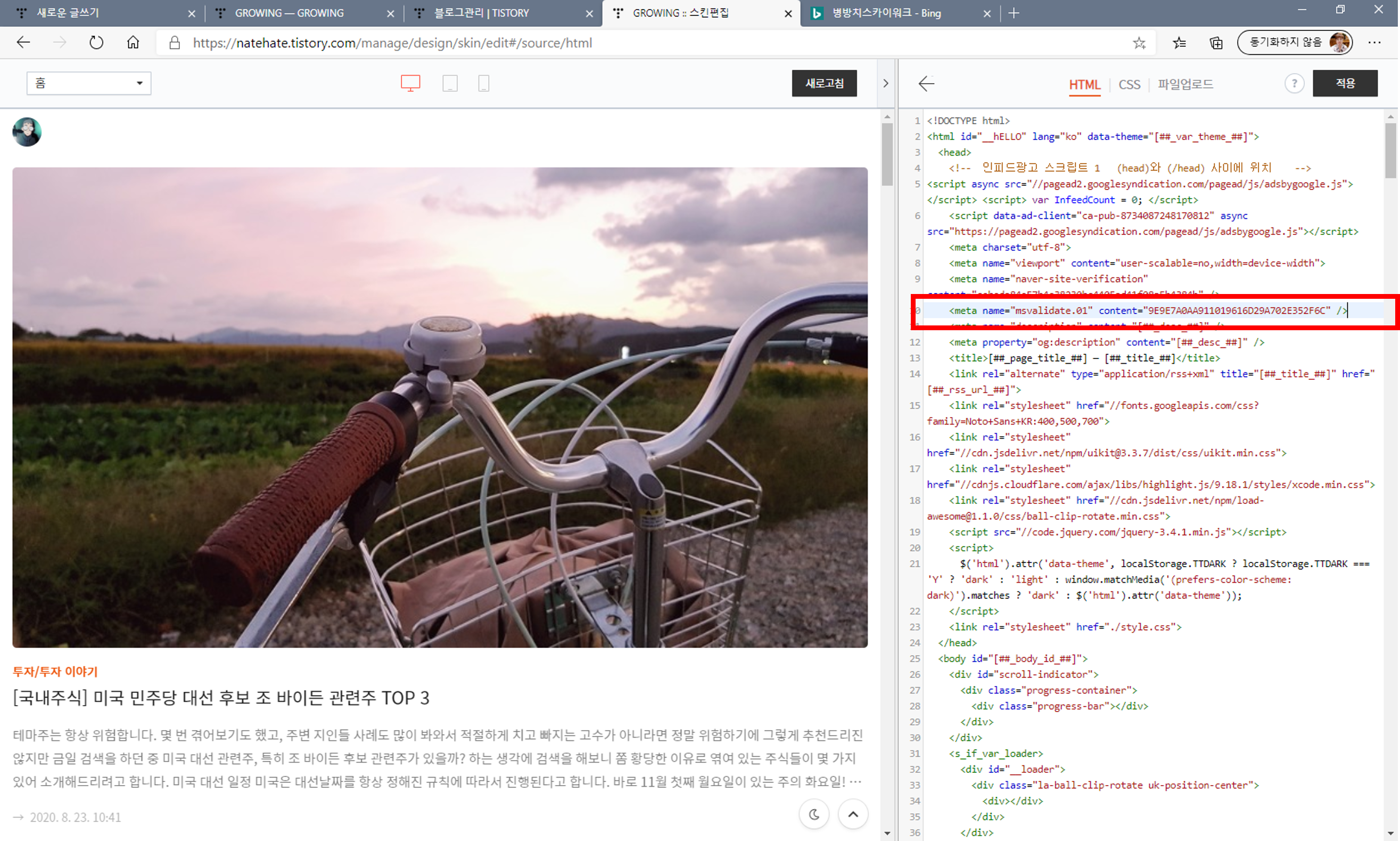Open the bicycle post image
This screenshot has width=1400, height=841.
tap(440, 407)
